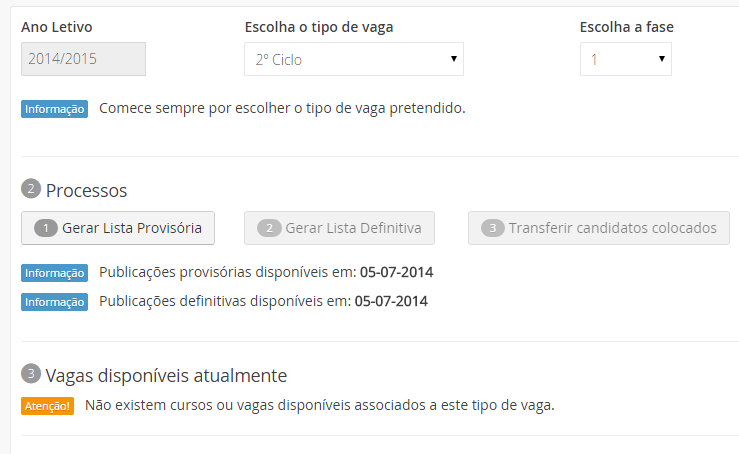
Task: Click Informação badge next to "Comece sempre"
Action: 55,109
